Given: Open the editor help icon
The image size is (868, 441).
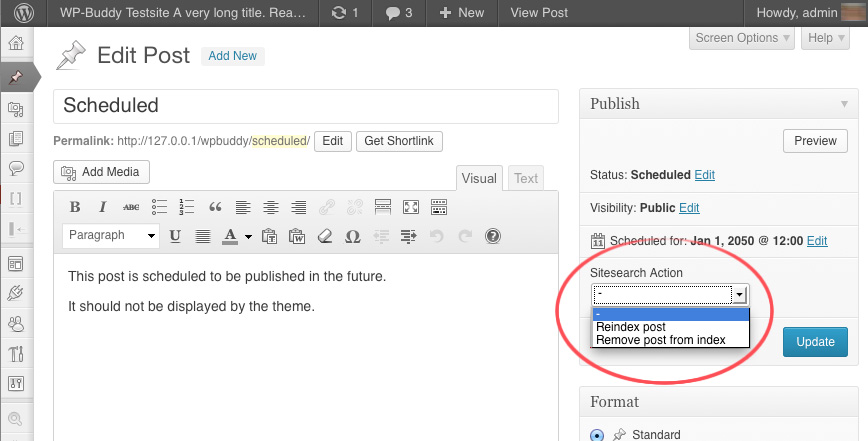Looking at the screenshot, I should point(492,237).
